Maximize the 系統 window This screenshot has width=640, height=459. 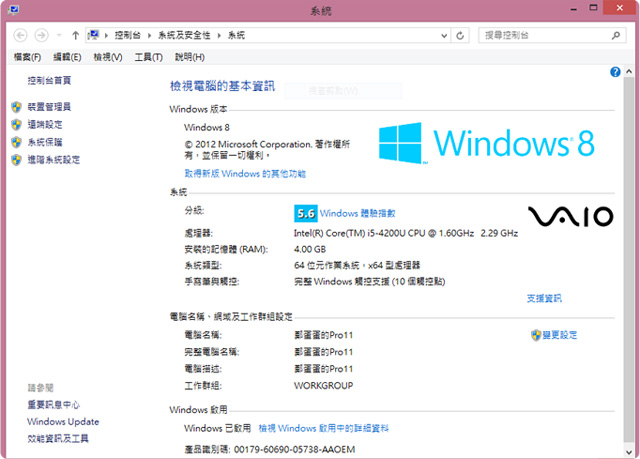593,8
